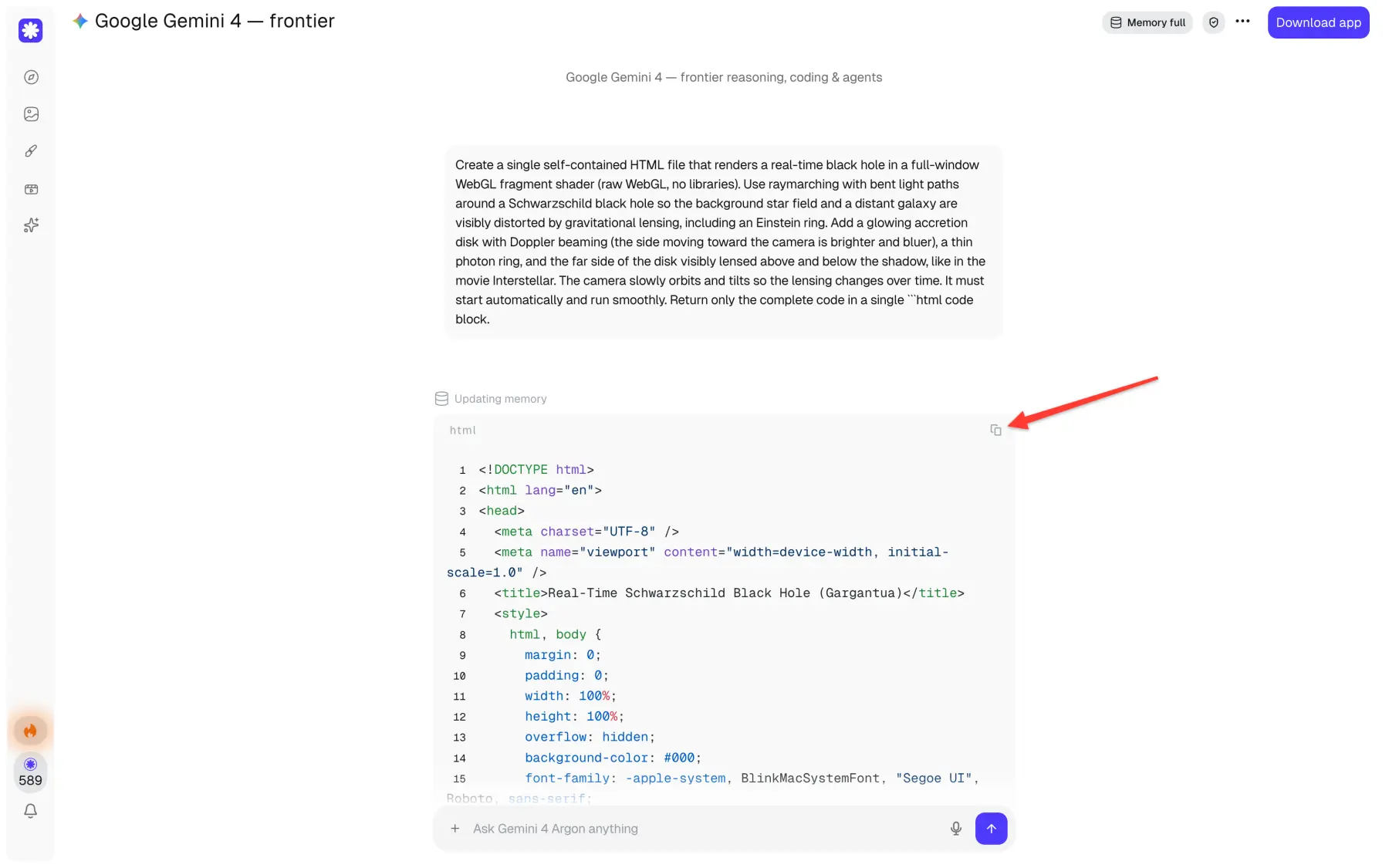Screen dimensions: 1389x868
Task: Click code line <!DOCTYPE html>
Action: click(536, 470)
